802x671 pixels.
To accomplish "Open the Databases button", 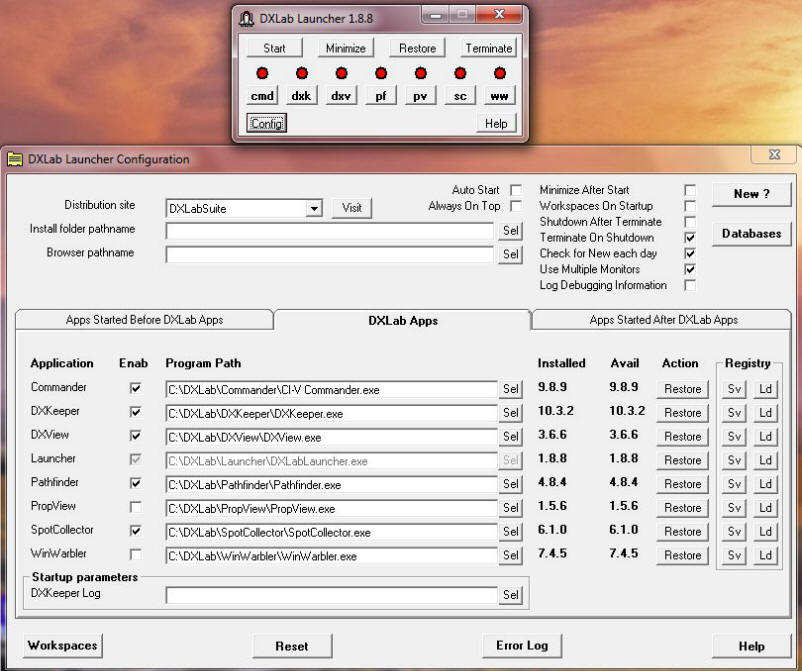I will tap(751, 234).
